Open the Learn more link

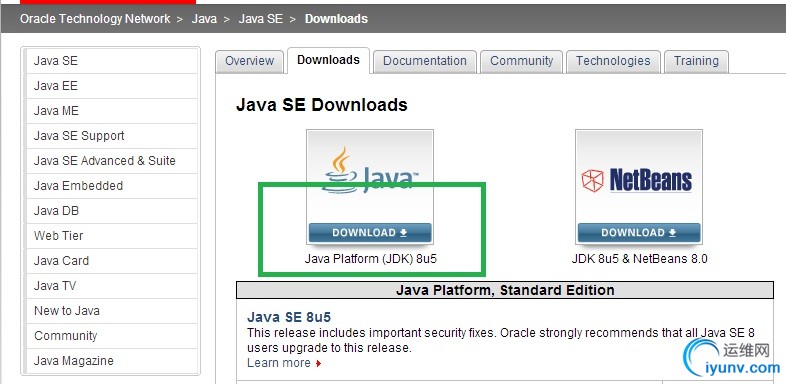click(279, 363)
